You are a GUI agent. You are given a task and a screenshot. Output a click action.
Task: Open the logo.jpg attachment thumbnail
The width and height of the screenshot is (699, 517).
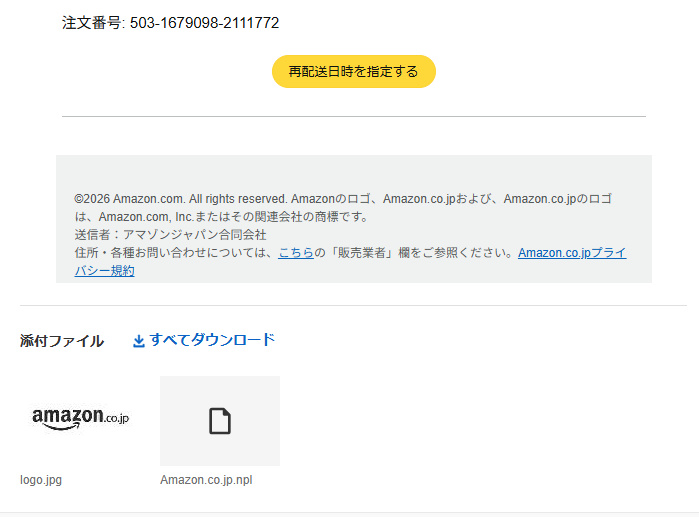tap(80, 419)
